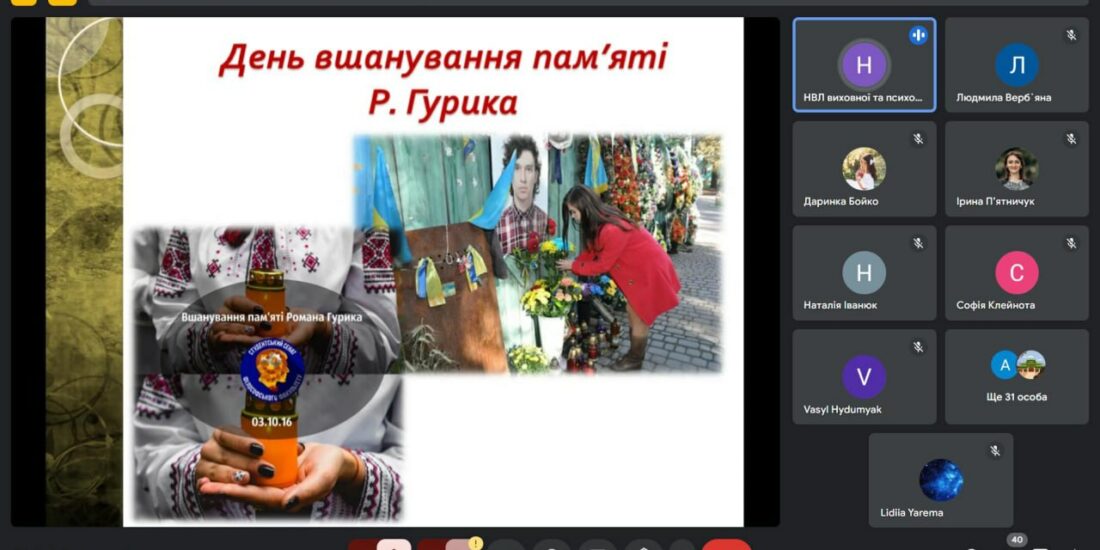This screenshot has height=550, width=1100.
Task: Click the shared presentation slide about Р. Гурика
Action: pos(433,272)
